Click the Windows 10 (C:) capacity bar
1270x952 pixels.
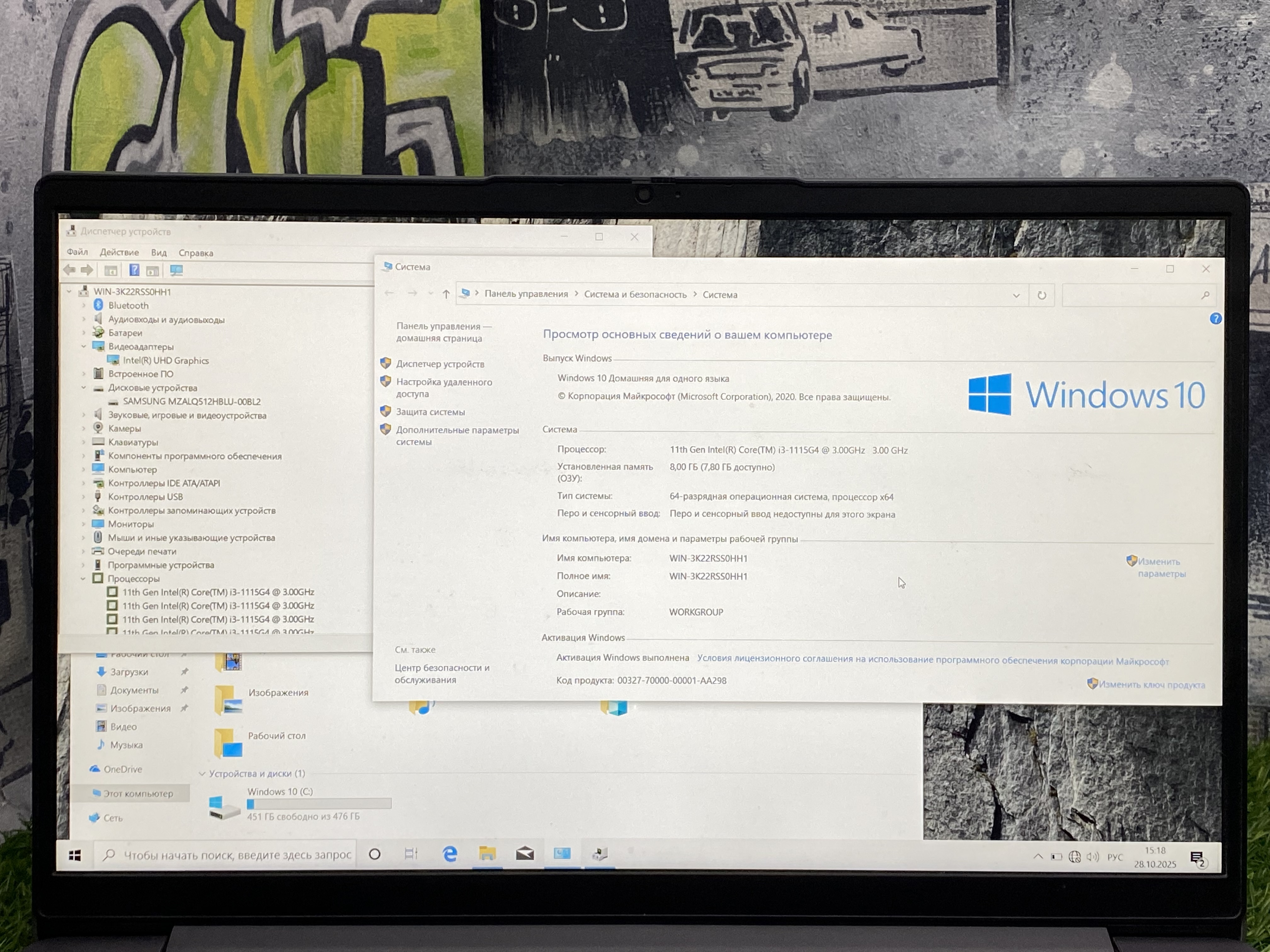pyautogui.click(x=319, y=804)
